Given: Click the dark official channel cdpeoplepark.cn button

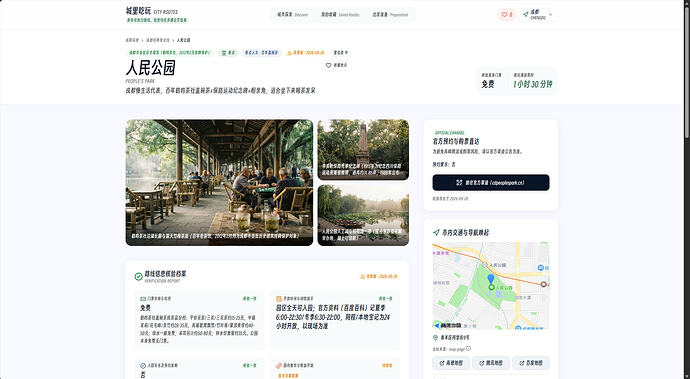Looking at the screenshot, I should click(x=491, y=182).
